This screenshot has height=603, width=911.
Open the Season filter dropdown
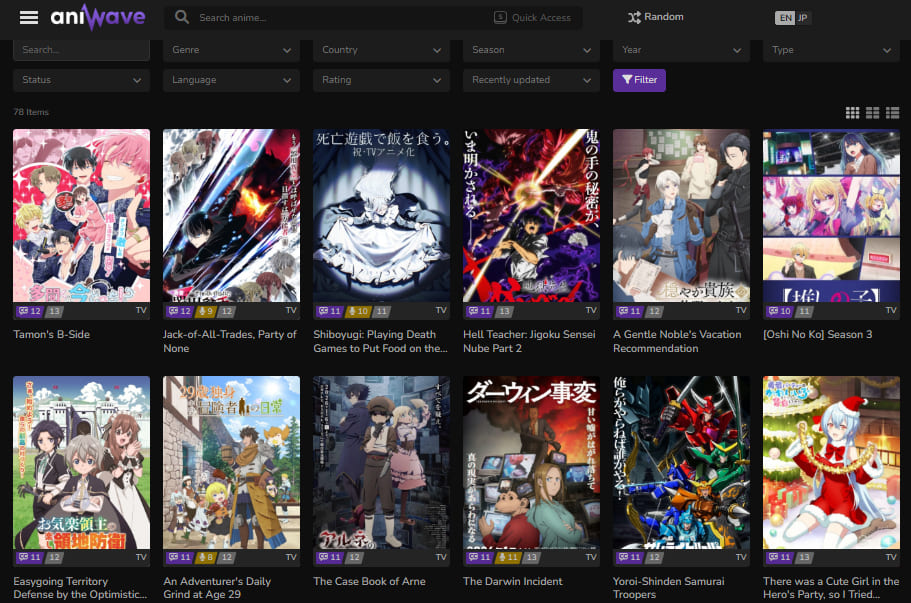point(531,50)
